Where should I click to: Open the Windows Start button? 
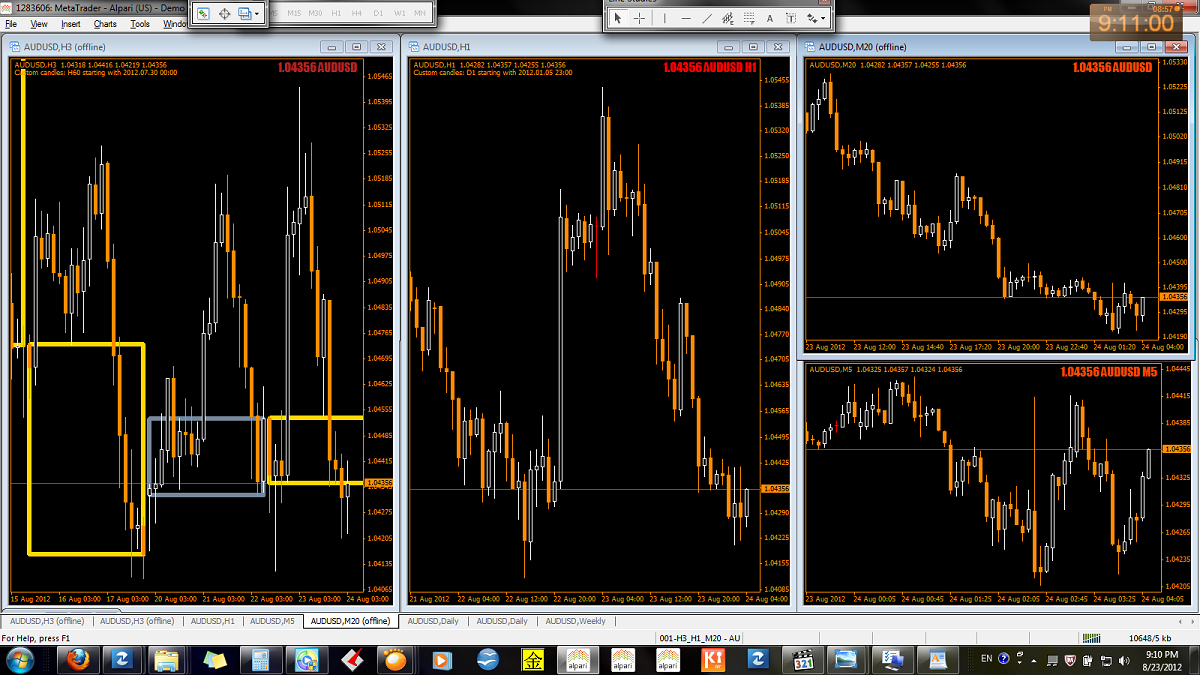[20, 659]
